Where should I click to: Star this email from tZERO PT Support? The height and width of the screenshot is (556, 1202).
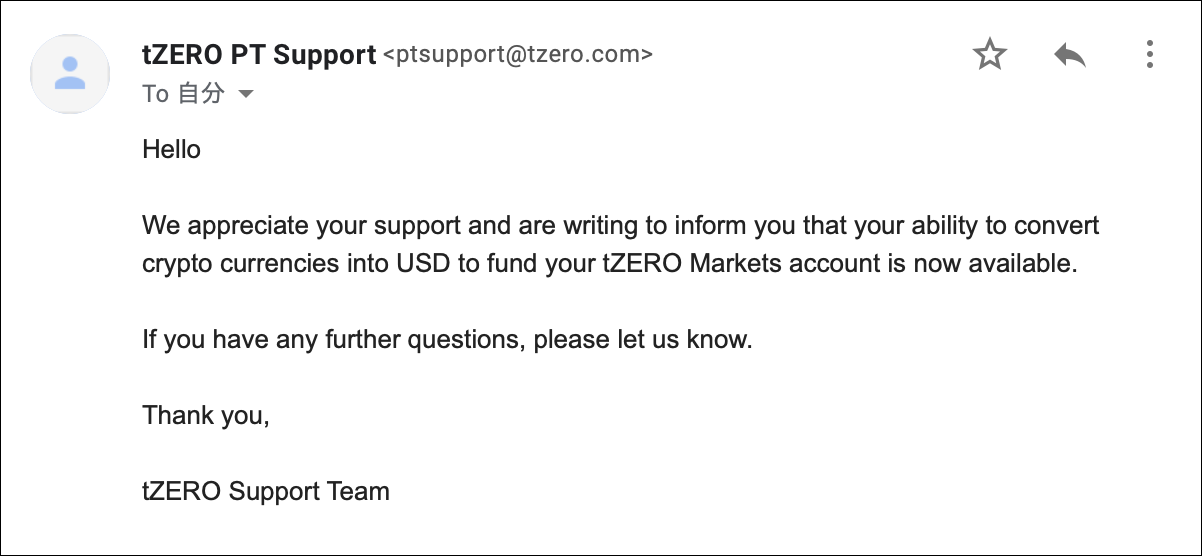coord(990,54)
